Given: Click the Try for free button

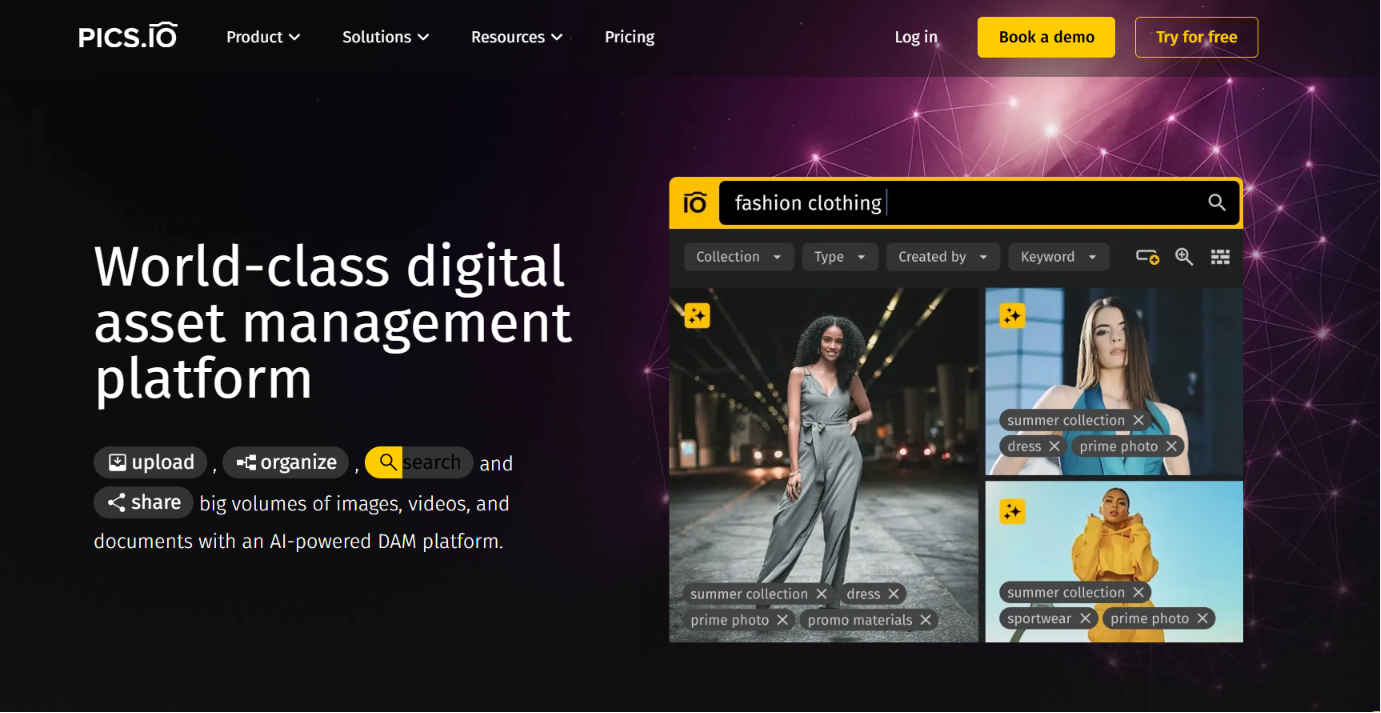Looking at the screenshot, I should click(x=1197, y=37).
